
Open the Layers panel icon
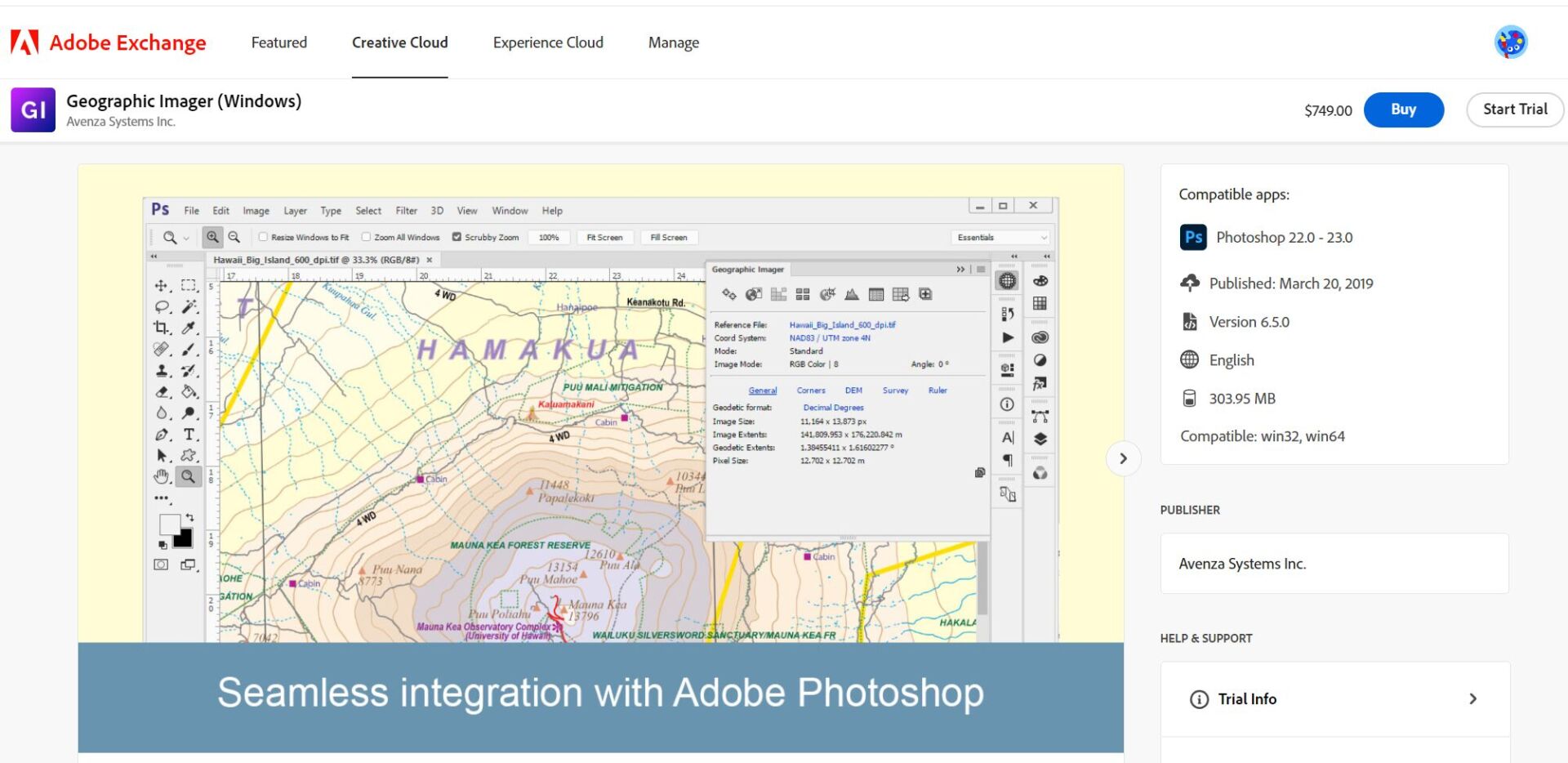point(1040,439)
